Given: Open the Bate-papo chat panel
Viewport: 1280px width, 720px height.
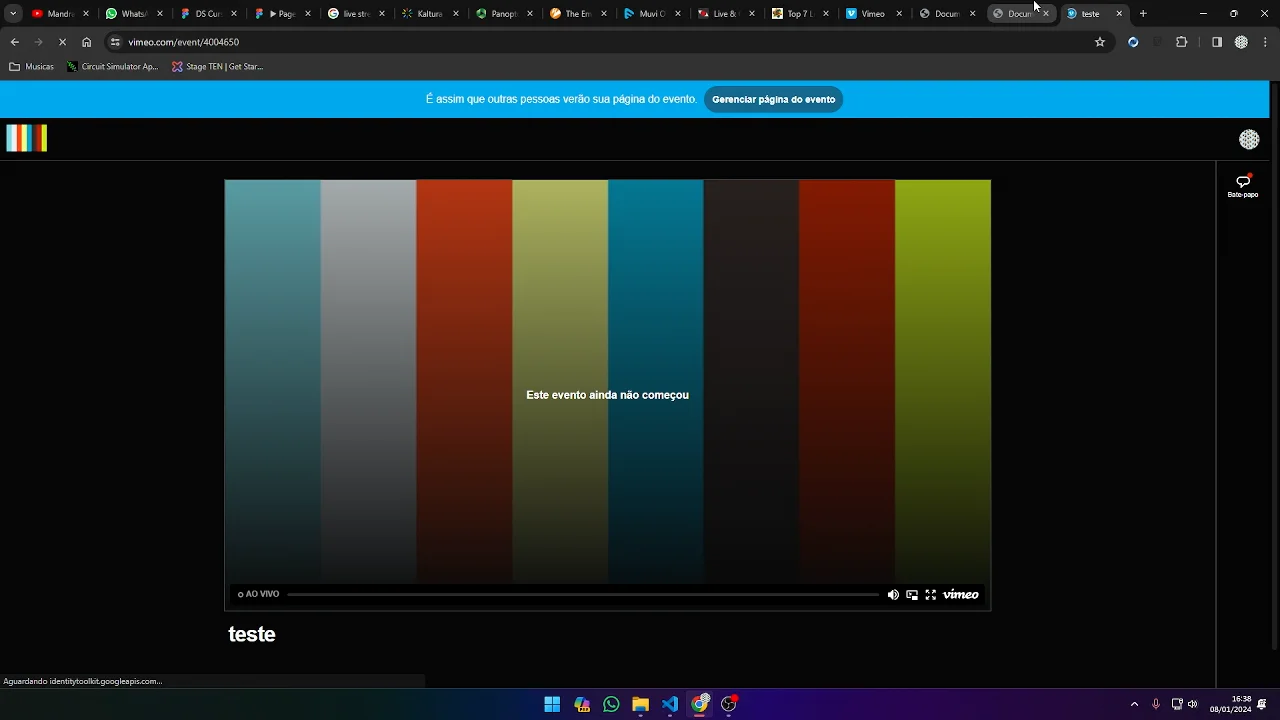Looking at the screenshot, I should [x=1243, y=186].
